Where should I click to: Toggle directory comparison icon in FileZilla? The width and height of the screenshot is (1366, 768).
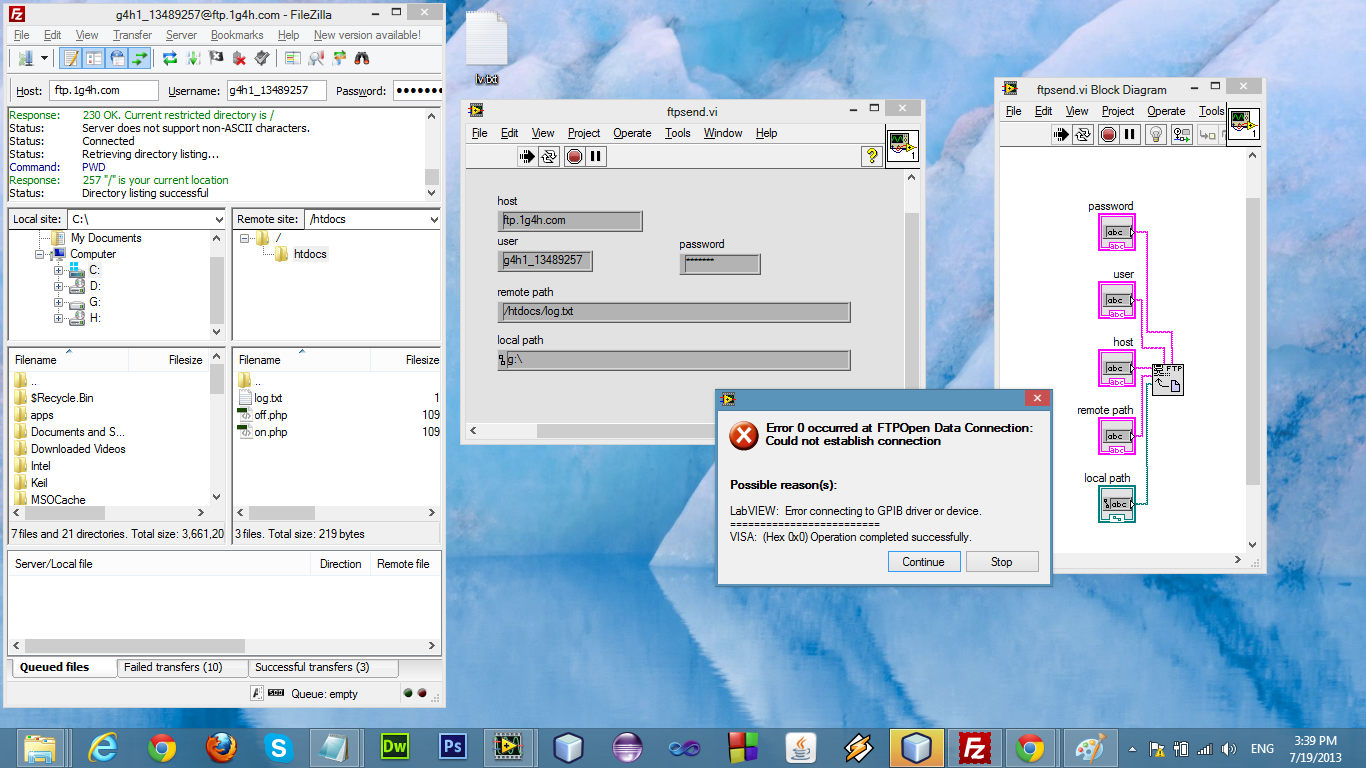pos(316,58)
